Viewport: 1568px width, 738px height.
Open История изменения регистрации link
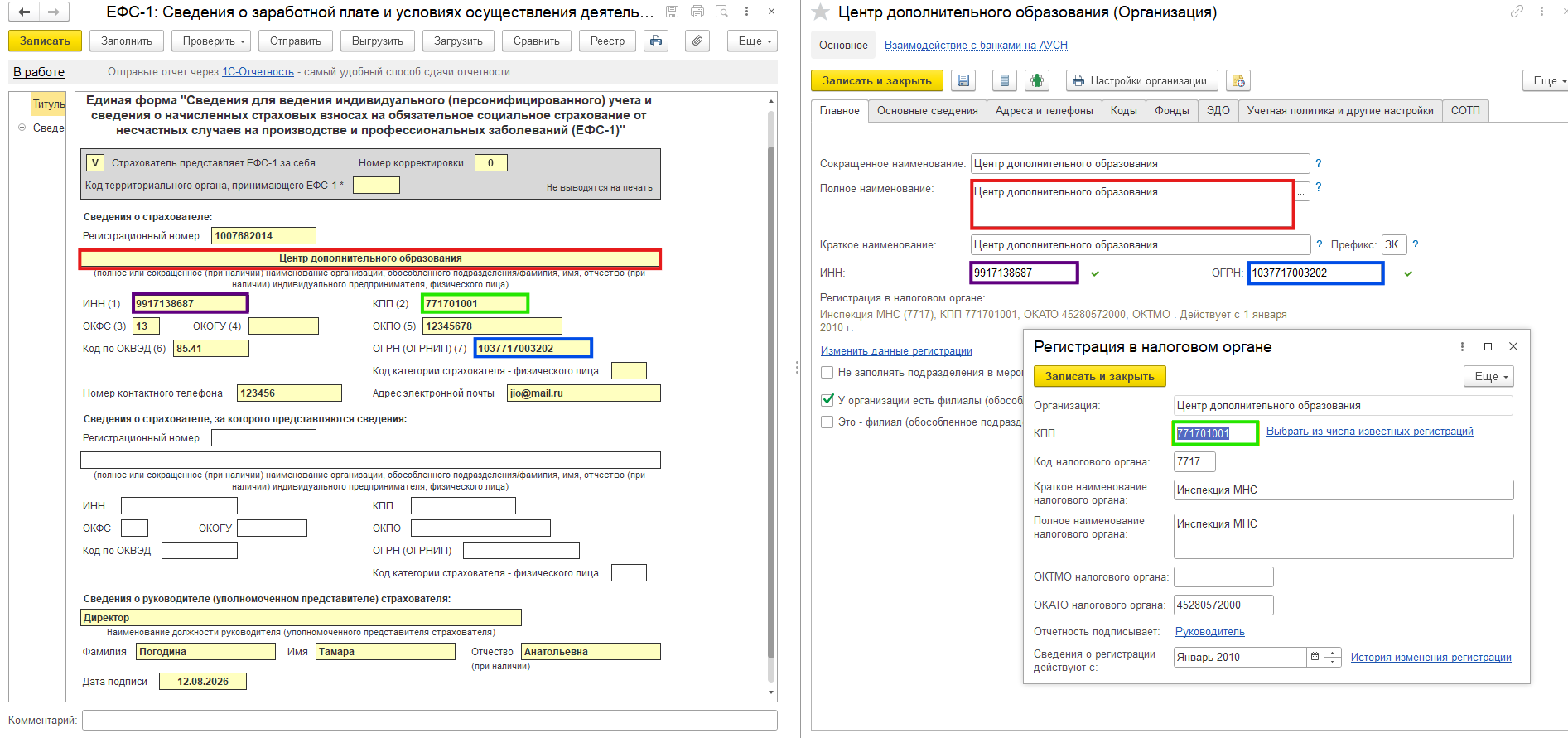[x=1430, y=657]
